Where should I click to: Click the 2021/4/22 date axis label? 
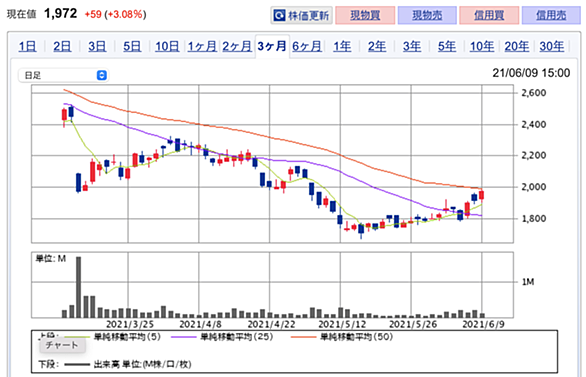pyautogui.click(x=272, y=324)
